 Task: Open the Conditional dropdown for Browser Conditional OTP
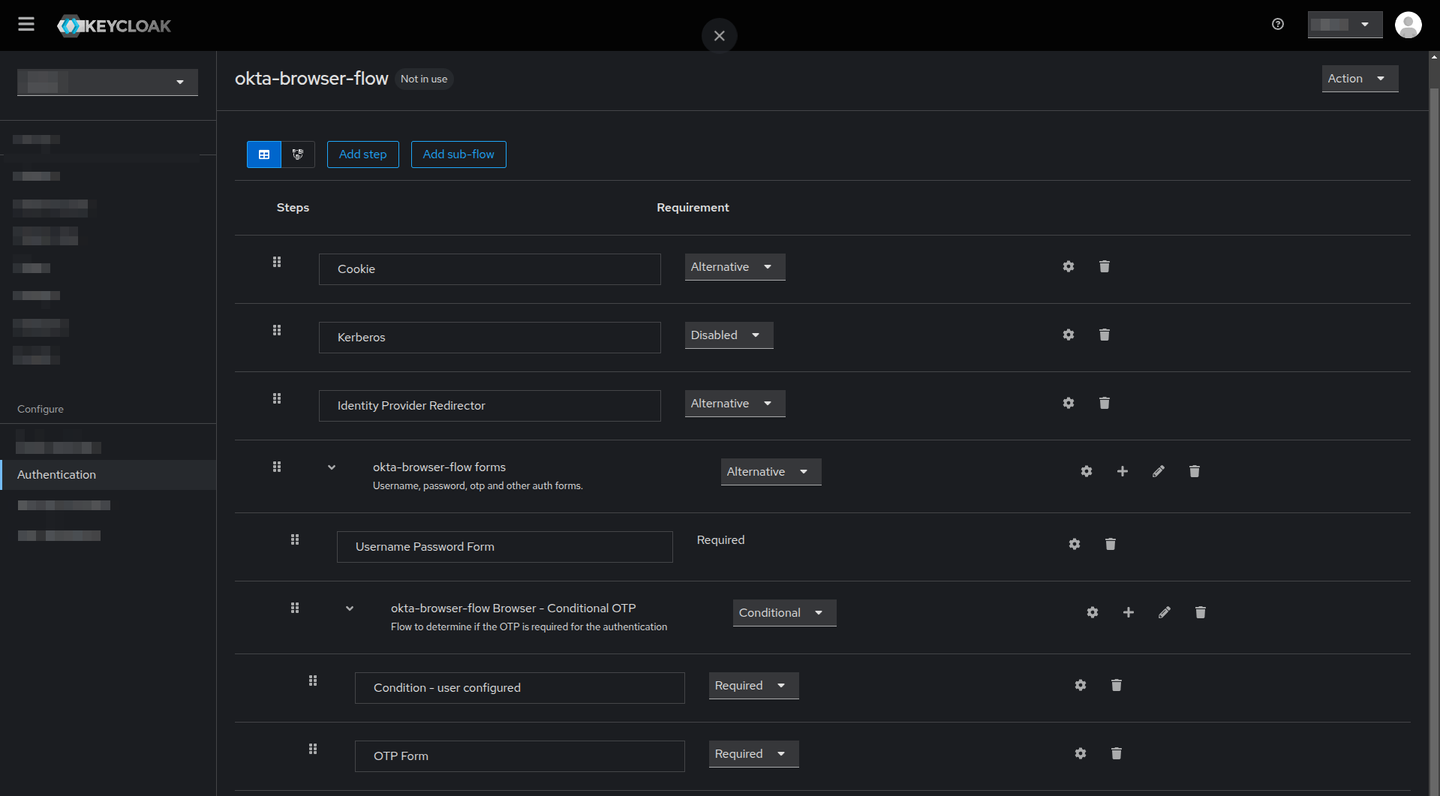point(784,612)
